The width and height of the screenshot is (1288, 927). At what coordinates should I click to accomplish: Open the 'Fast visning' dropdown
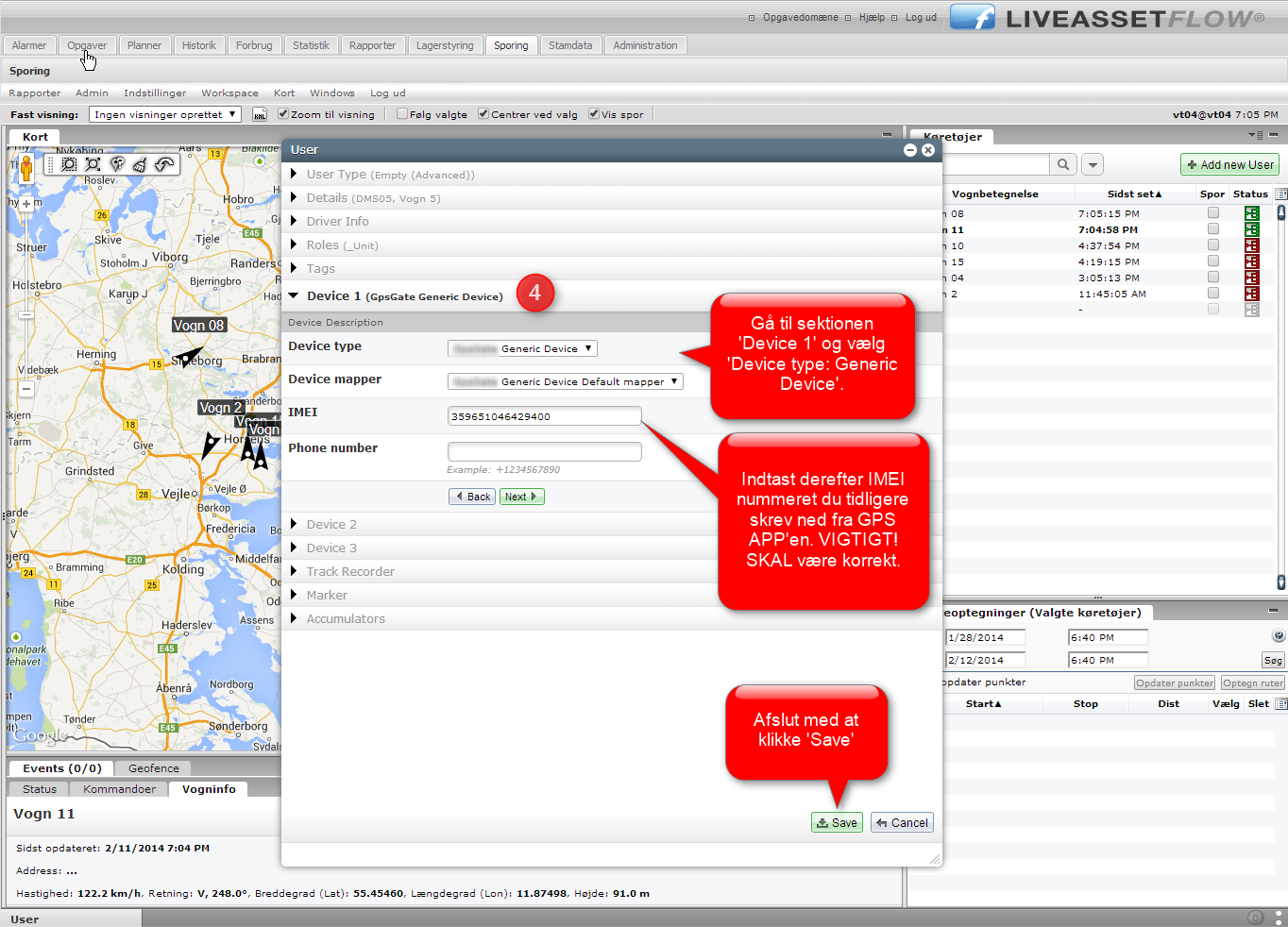pos(165,114)
